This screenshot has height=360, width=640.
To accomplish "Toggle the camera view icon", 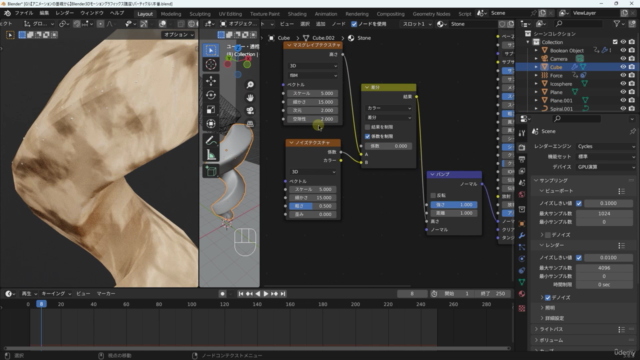I will pos(250,111).
